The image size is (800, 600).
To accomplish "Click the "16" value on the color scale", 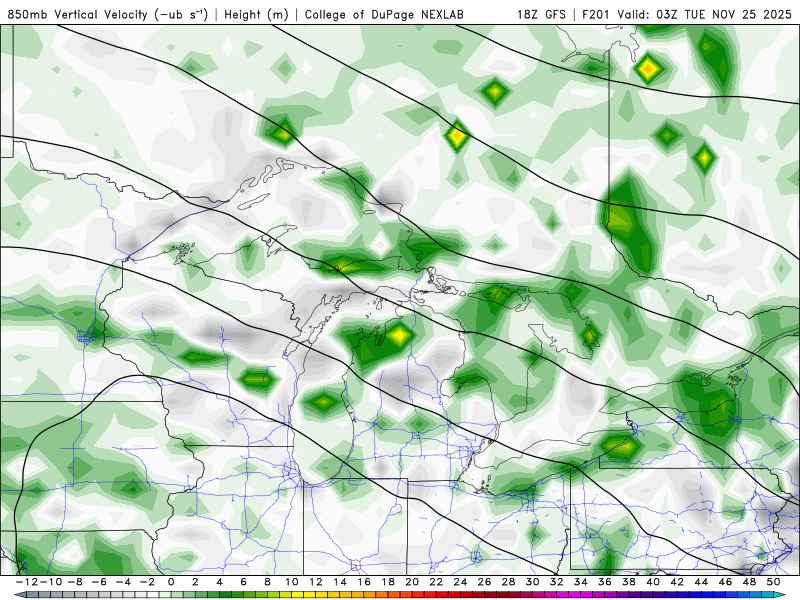I will click(364, 582).
